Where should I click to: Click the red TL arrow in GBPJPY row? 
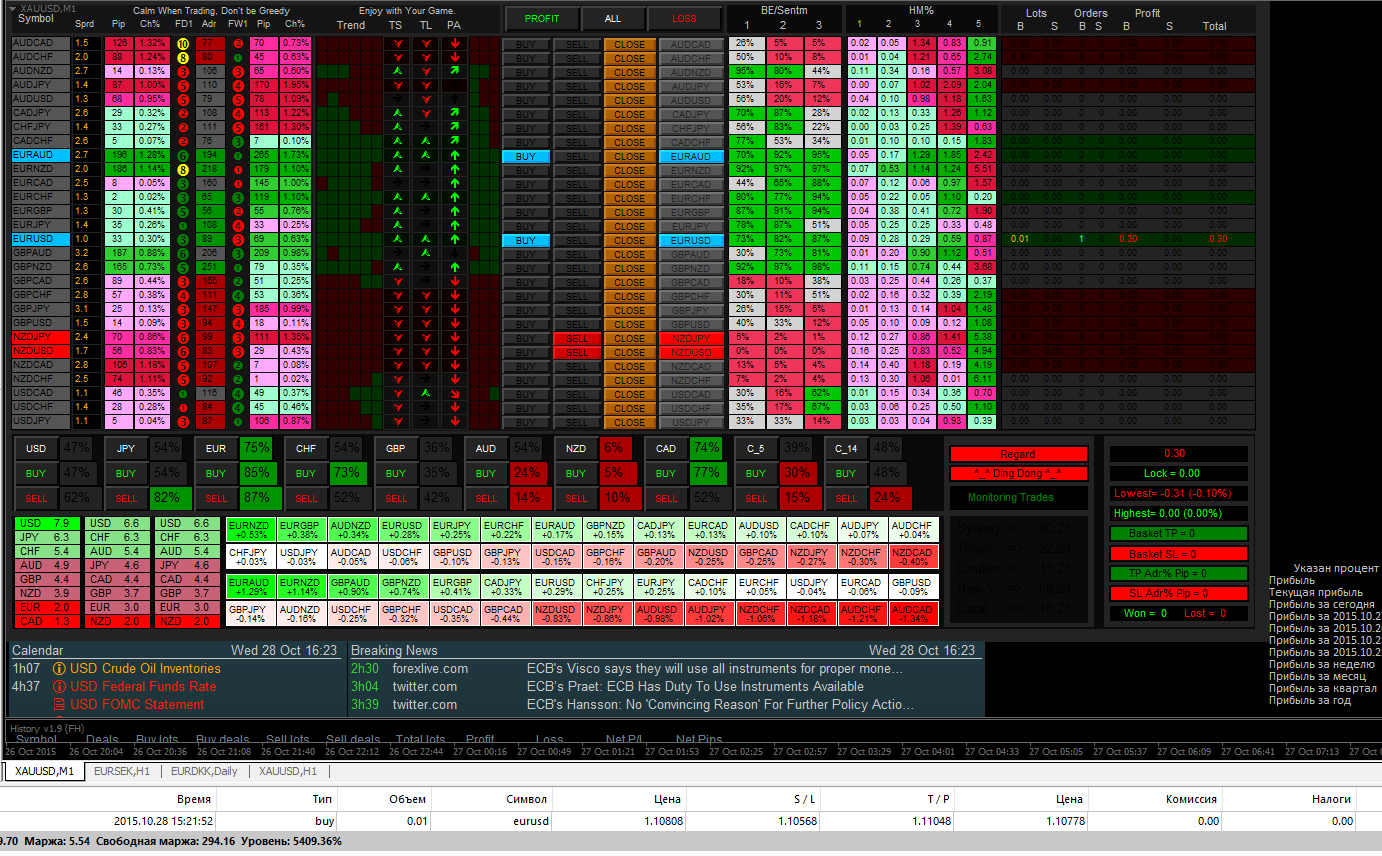(x=426, y=310)
